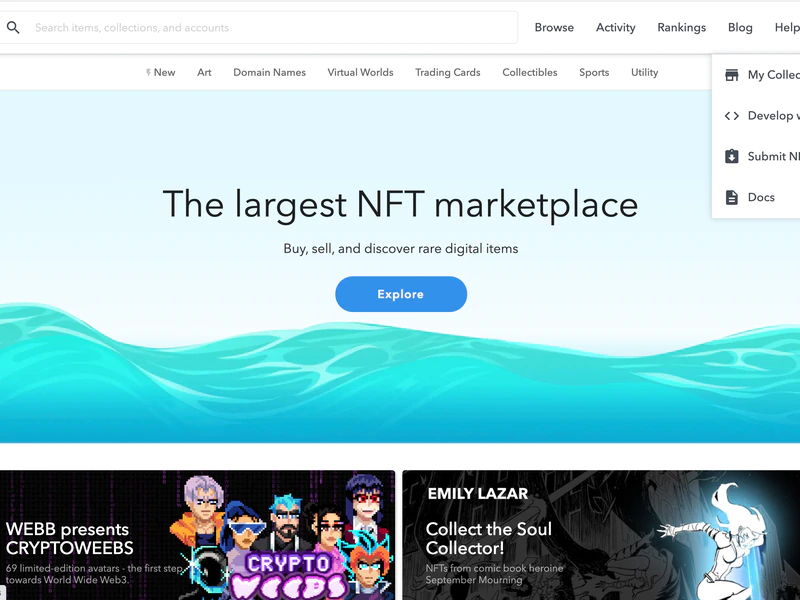The height and width of the screenshot is (600, 800).
Task: Open the CRYPTOWEEBS promo banner
Action: 197,535
